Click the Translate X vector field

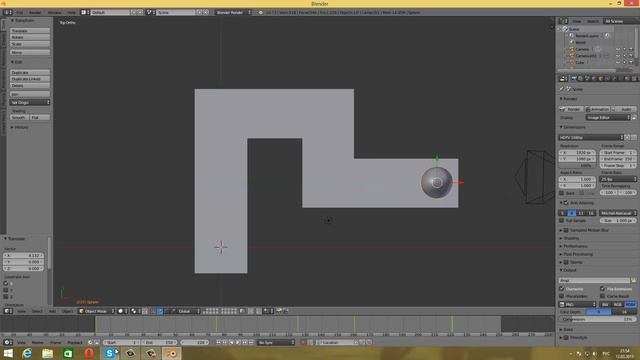(x=23, y=256)
